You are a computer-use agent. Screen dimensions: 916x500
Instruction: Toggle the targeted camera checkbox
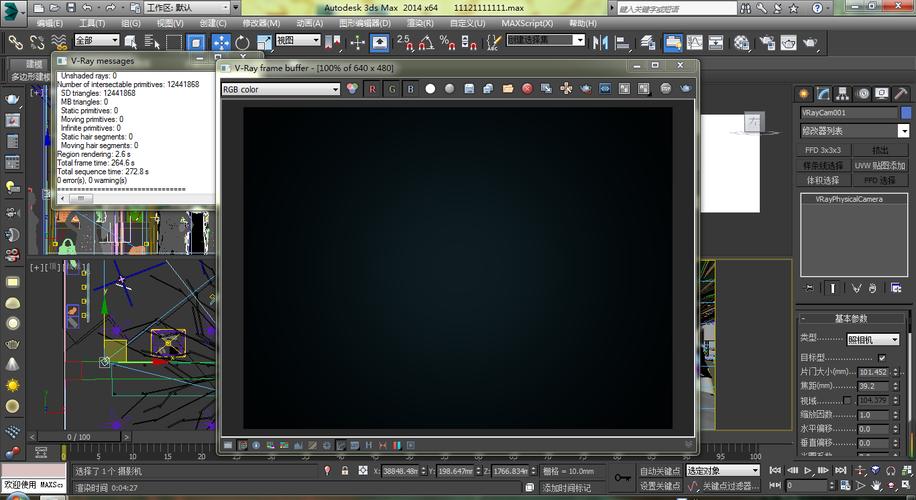[x=881, y=357]
